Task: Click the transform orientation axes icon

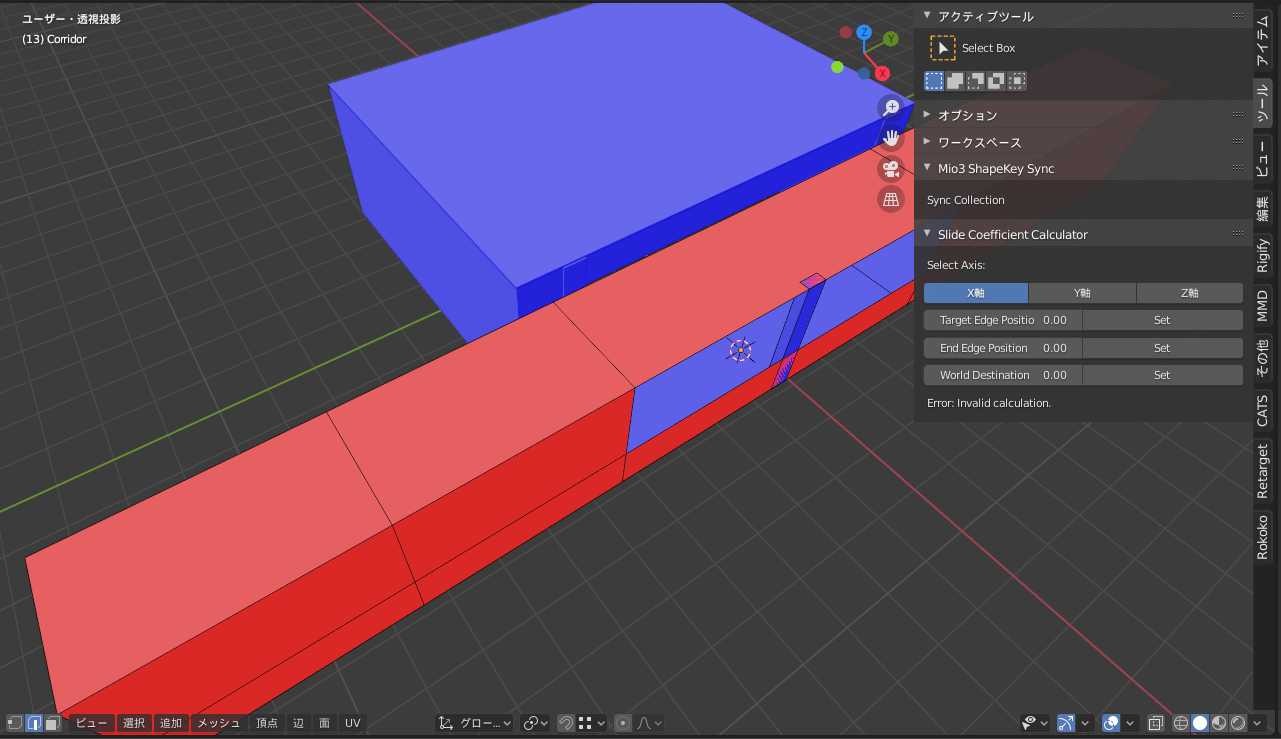Action: pos(446,723)
